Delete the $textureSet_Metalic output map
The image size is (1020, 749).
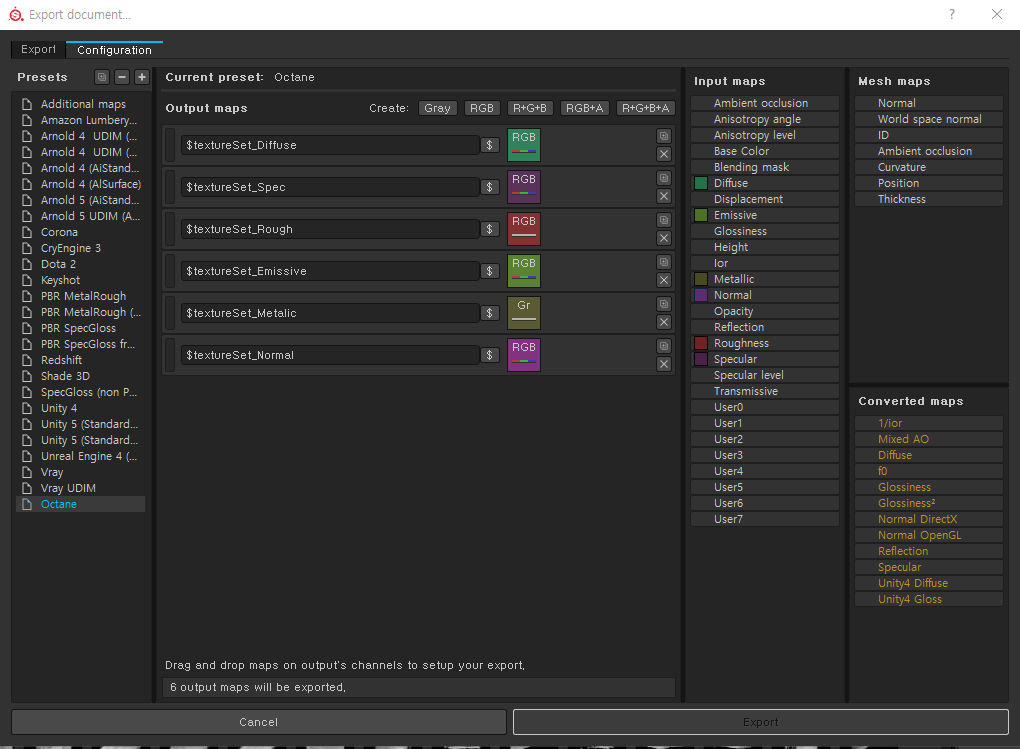(664, 322)
